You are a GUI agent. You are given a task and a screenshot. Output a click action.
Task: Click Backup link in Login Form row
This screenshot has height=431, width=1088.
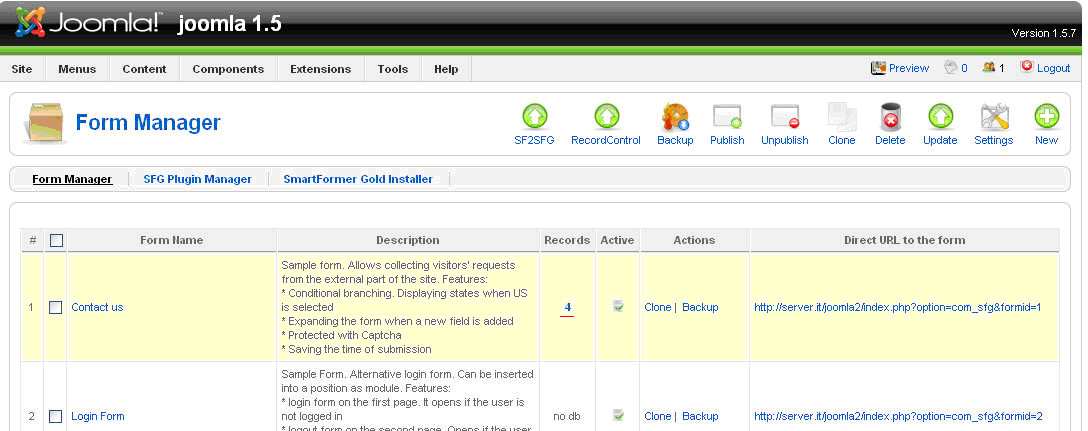(x=700, y=416)
